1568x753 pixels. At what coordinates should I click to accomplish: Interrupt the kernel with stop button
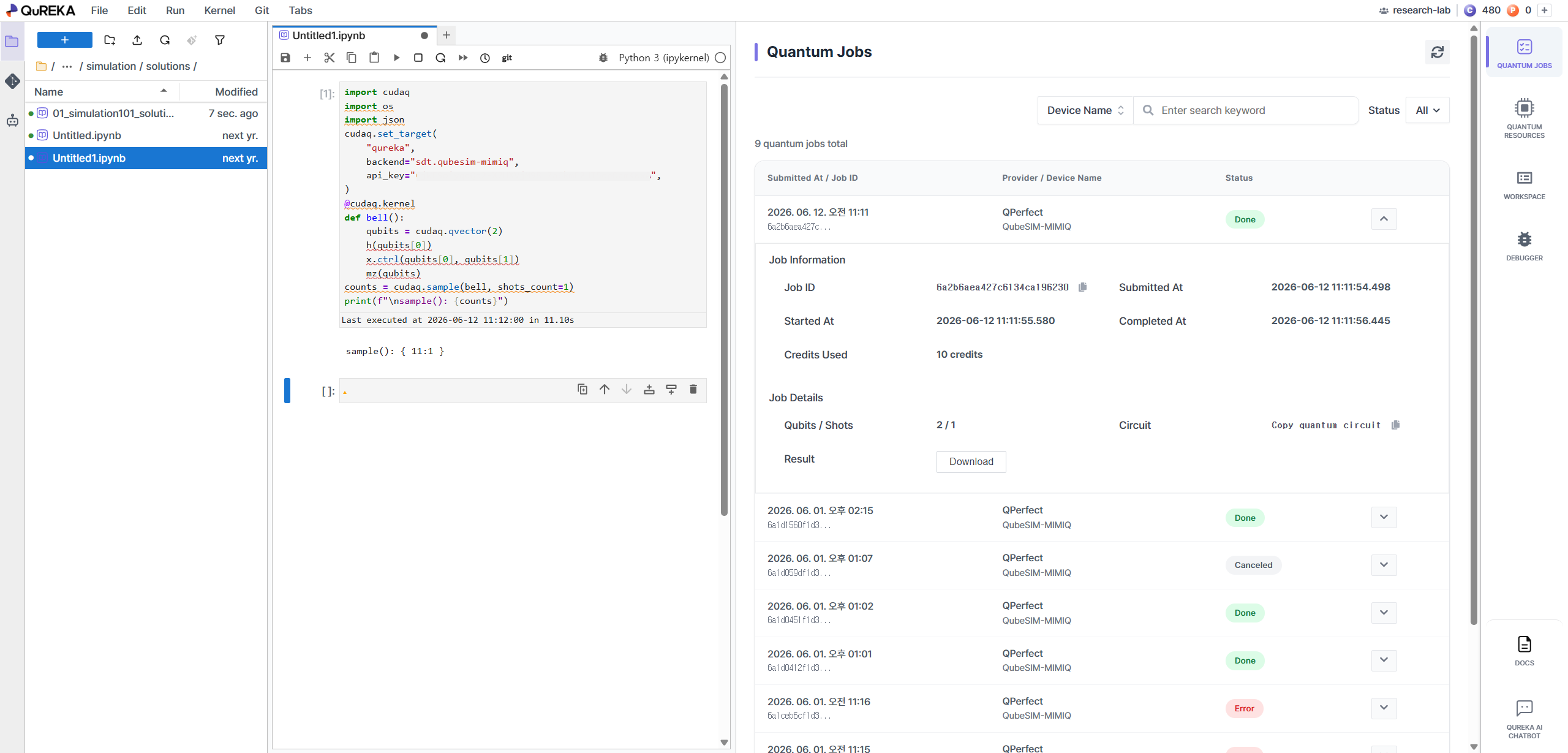tap(418, 58)
